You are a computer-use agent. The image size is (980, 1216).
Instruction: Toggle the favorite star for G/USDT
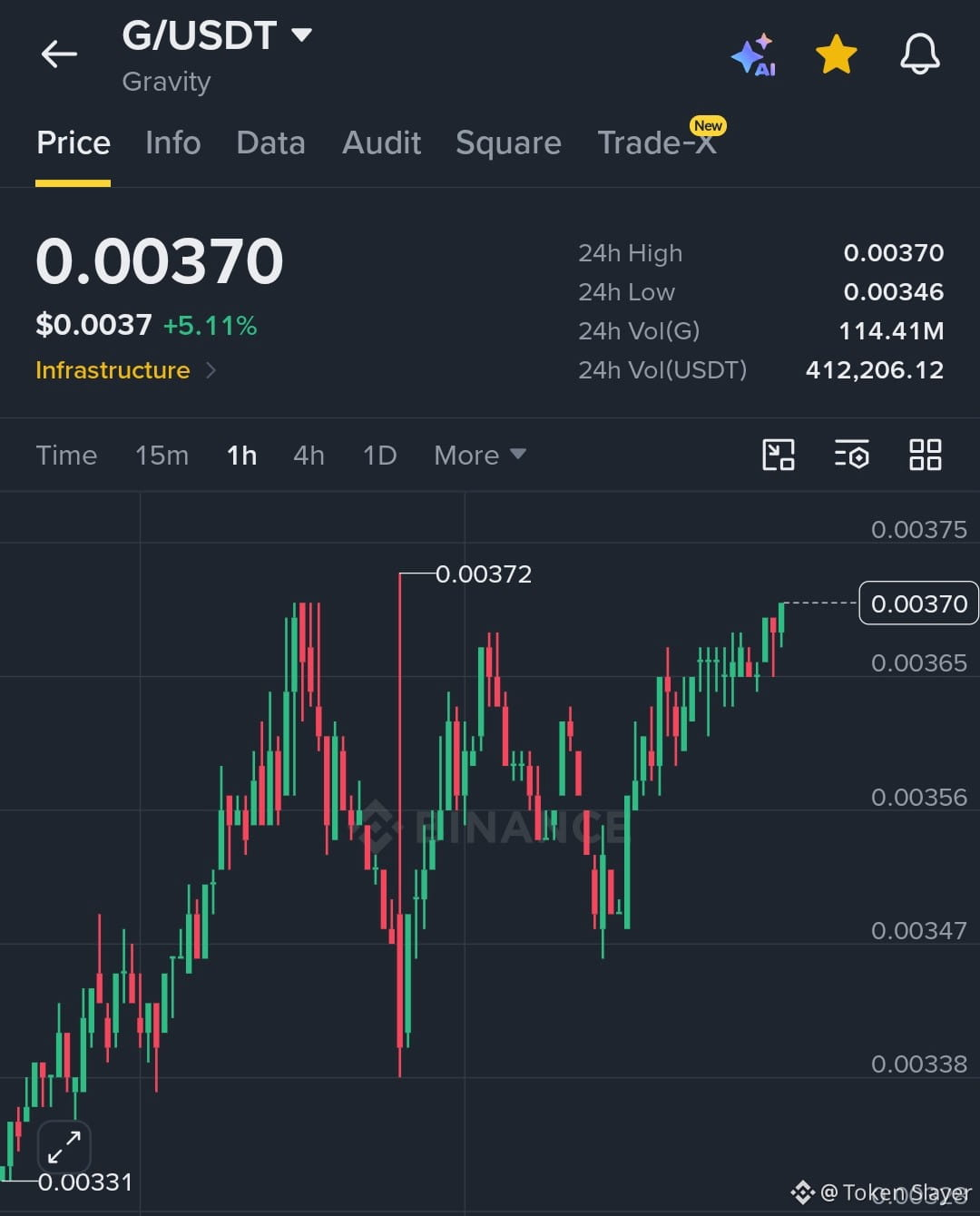837,54
